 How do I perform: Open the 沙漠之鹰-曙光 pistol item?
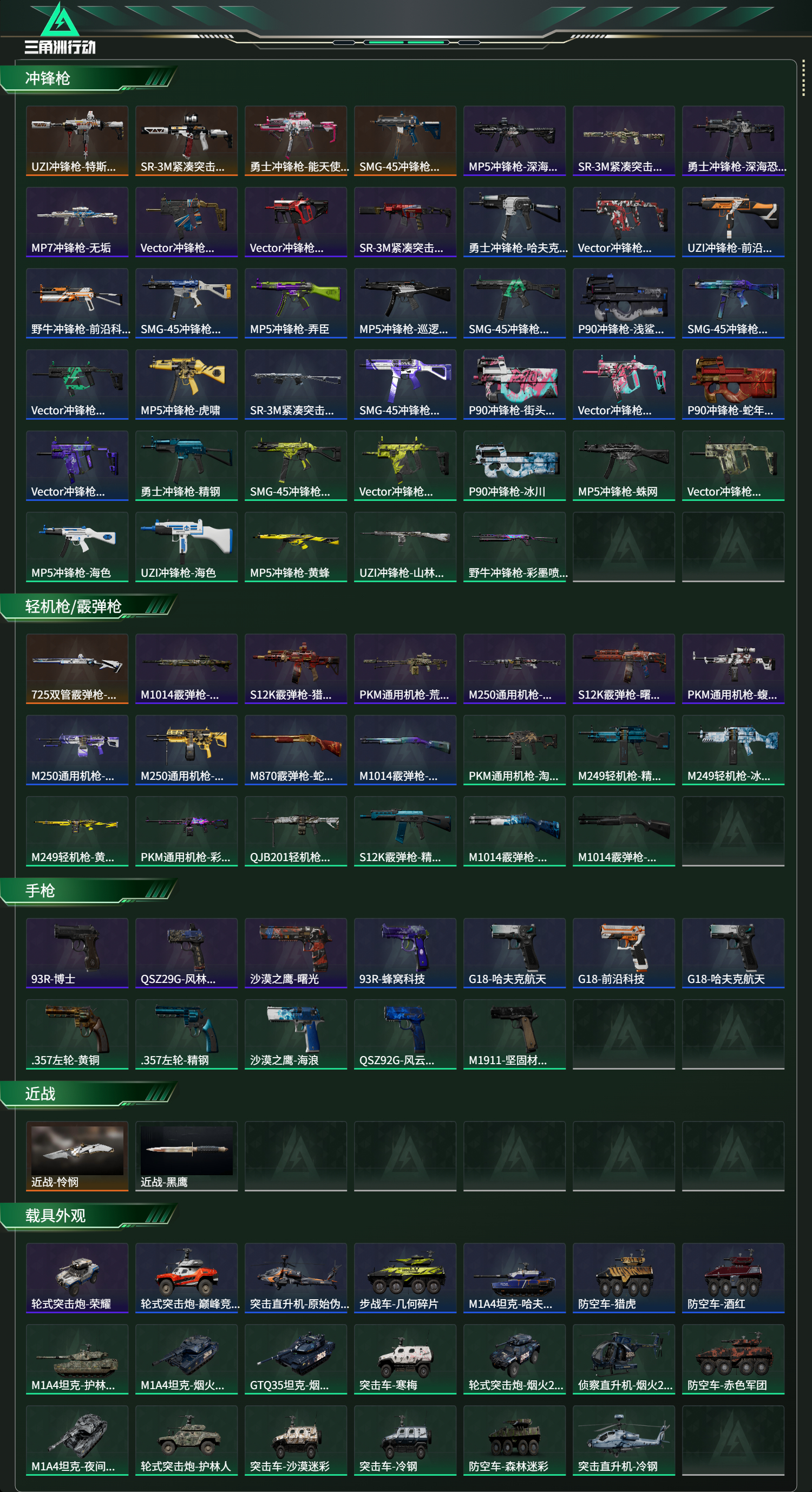[x=296, y=953]
